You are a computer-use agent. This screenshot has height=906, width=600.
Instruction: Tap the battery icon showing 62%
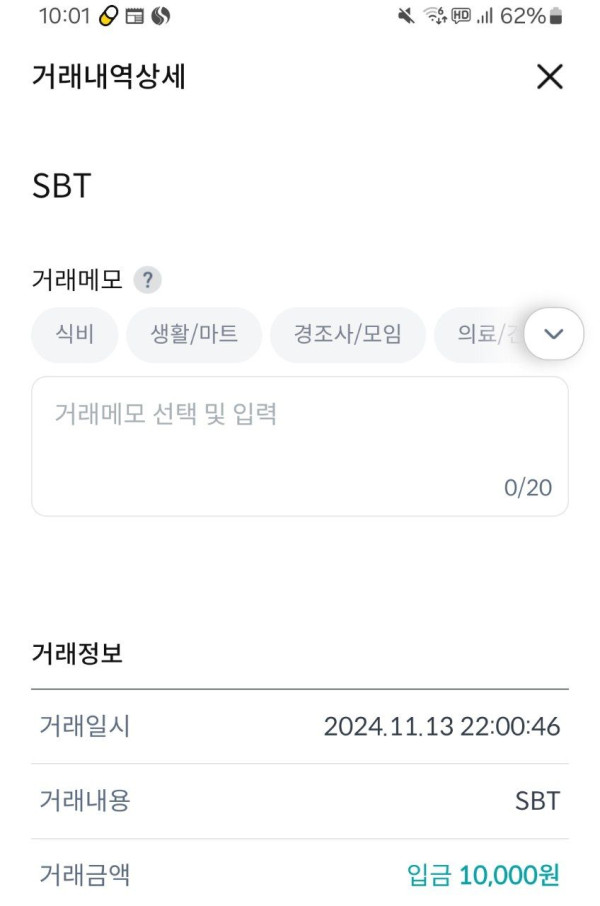556,16
